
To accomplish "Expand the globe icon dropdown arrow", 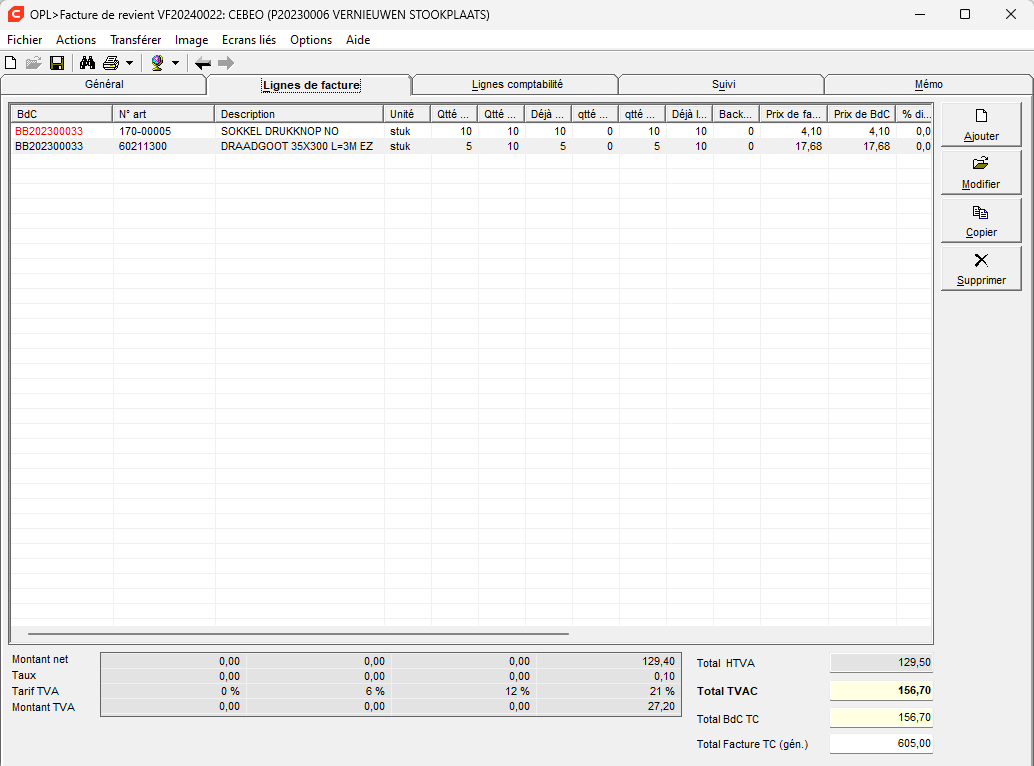I will 175,63.
